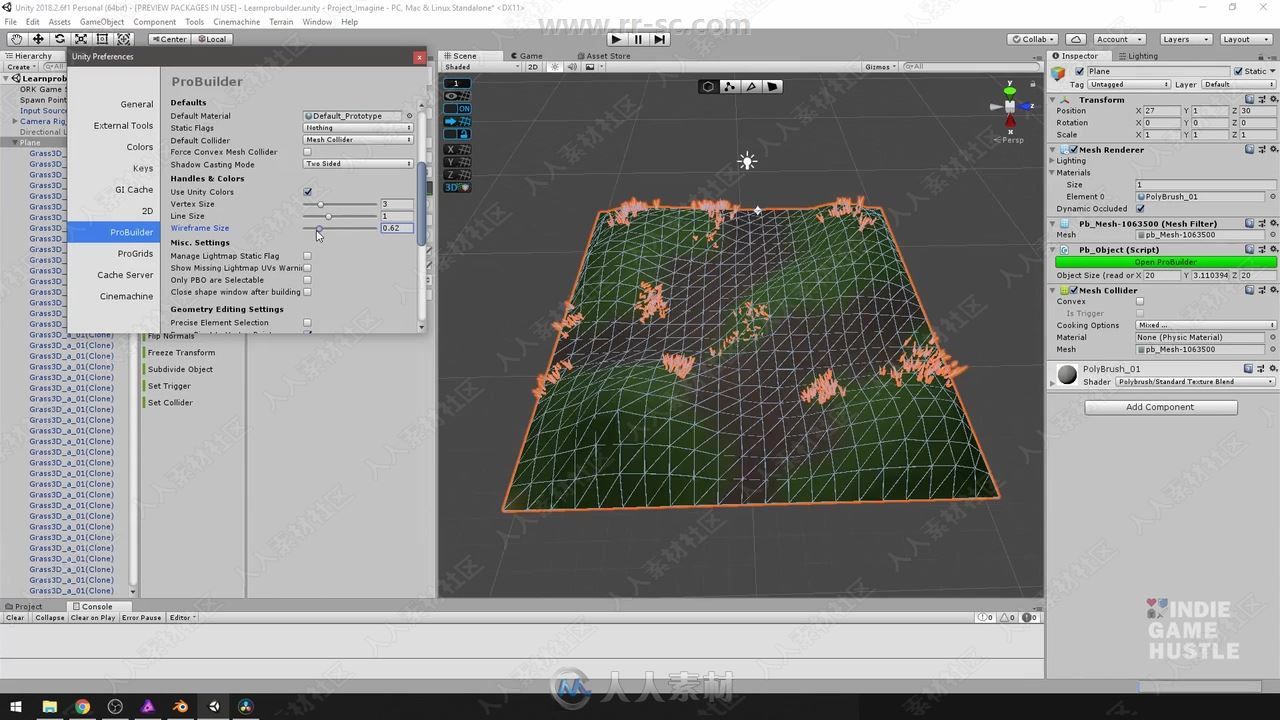Switch to the Lighting tab

(1138, 56)
